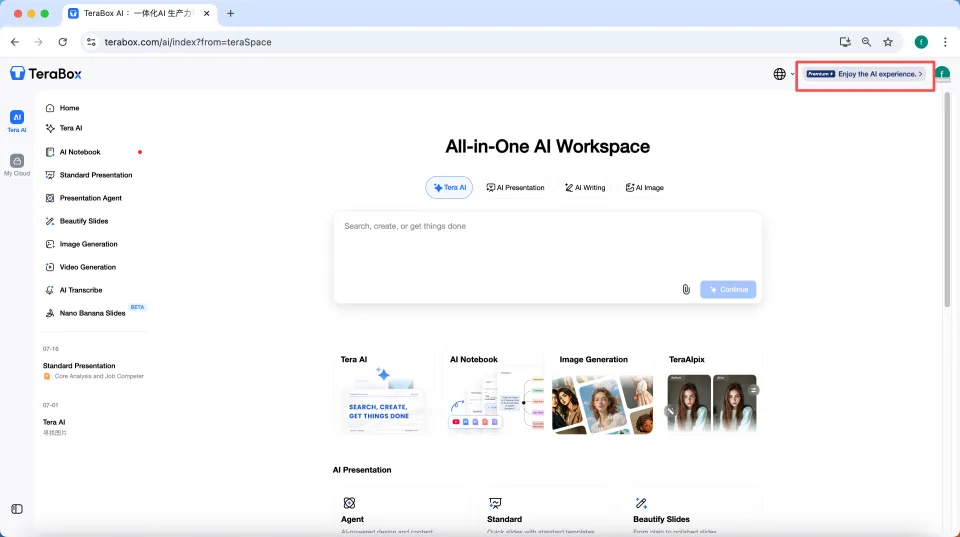Open AI Notebook from the sidebar
The width and height of the screenshot is (960, 537).
(x=80, y=152)
